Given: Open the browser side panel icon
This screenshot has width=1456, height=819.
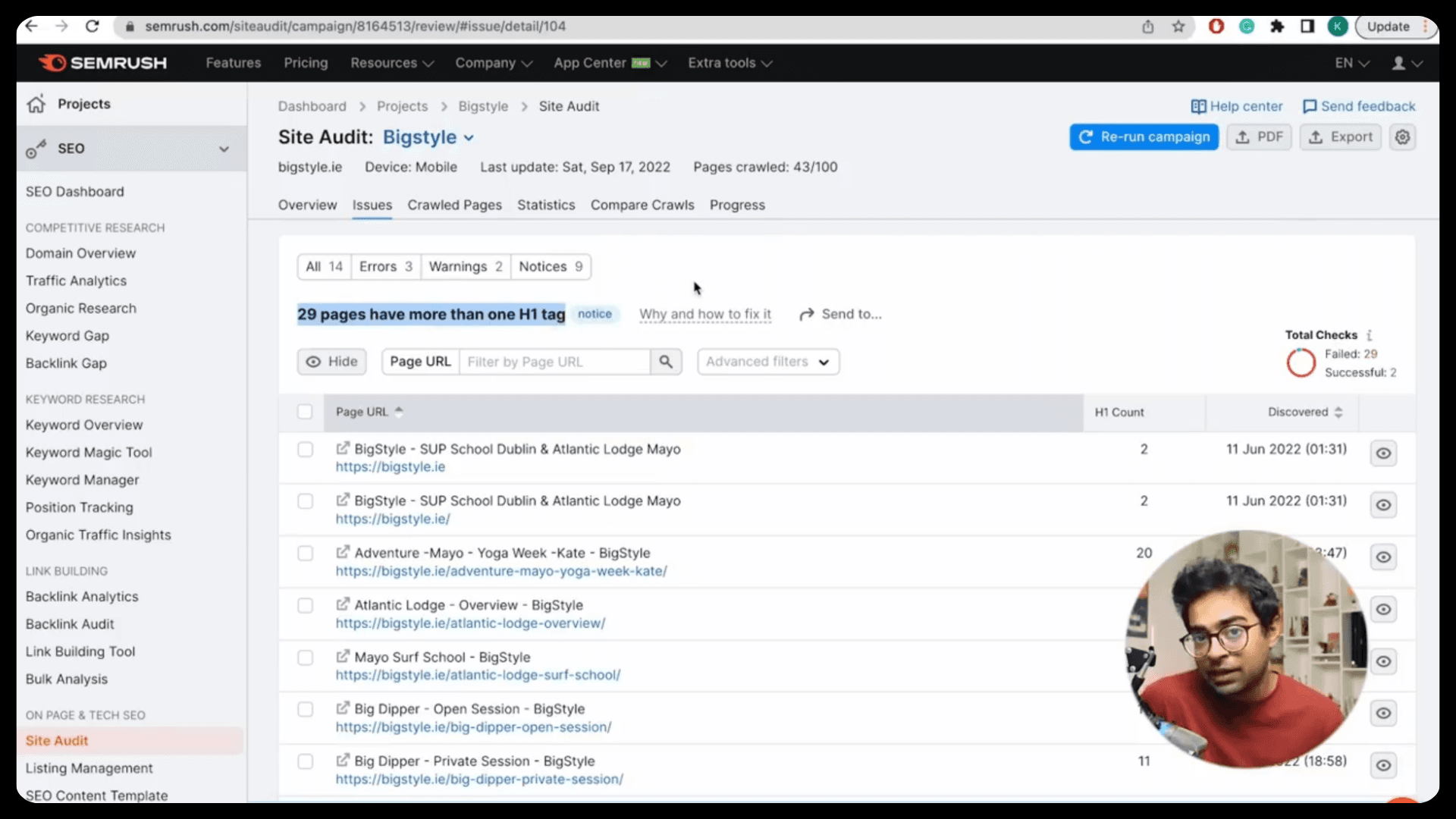Looking at the screenshot, I should pyautogui.click(x=1307, y=27).
